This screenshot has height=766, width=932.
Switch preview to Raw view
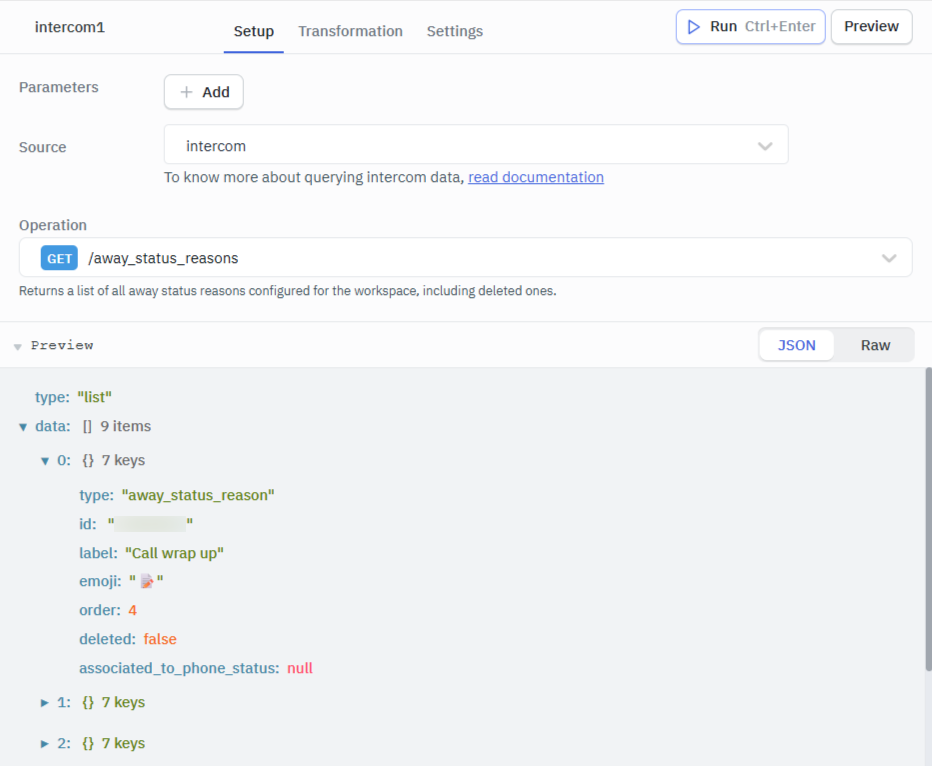coord(875,345)
